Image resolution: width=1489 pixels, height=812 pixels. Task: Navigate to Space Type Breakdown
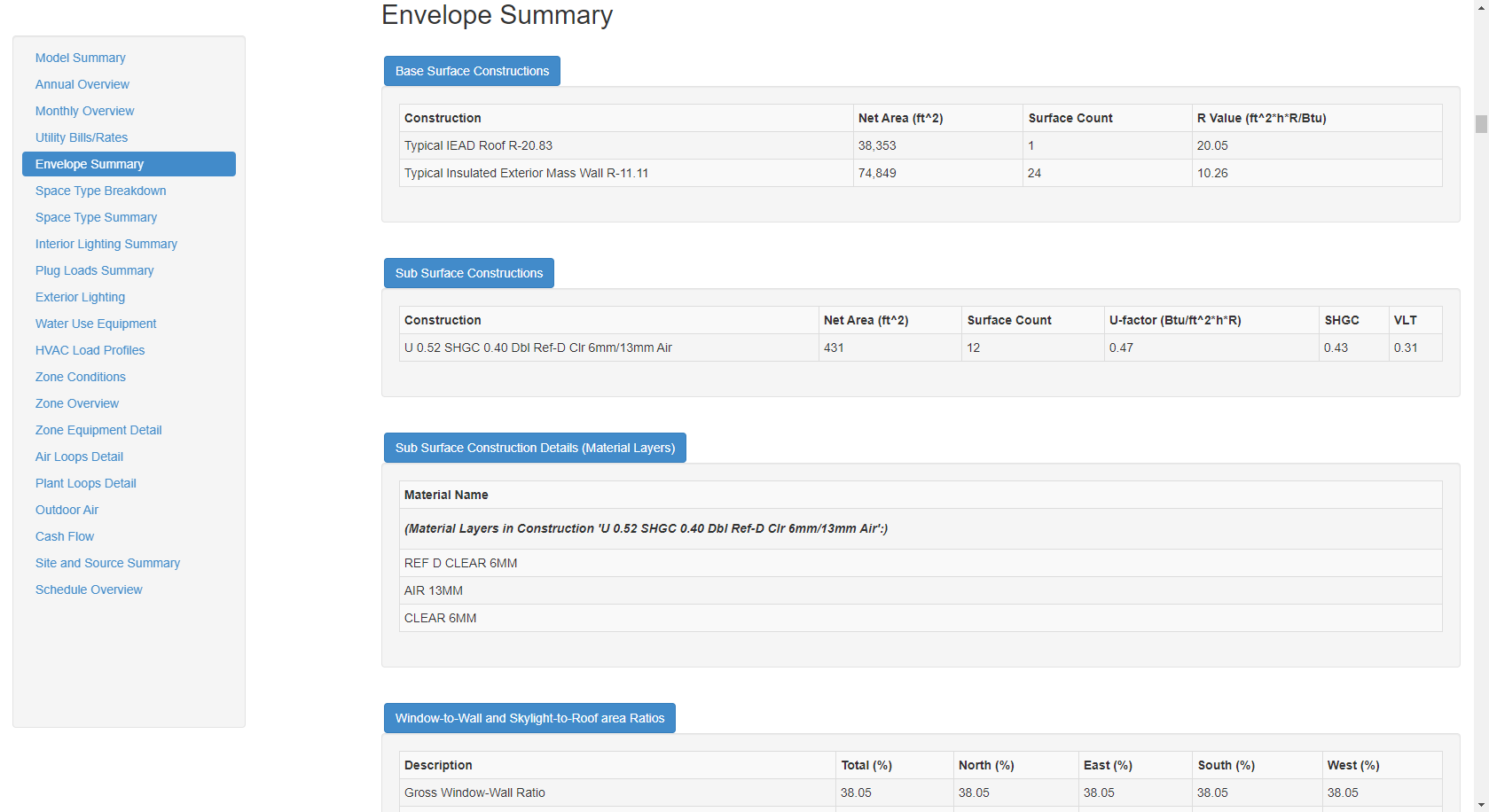point(100,191)
